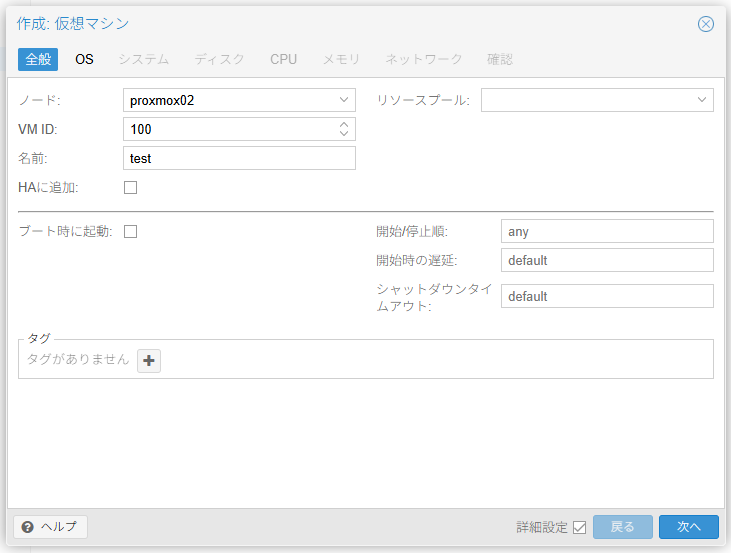Increase VM ID with up arrow
This screenshot has width=731, height=553.
point(344,124)
